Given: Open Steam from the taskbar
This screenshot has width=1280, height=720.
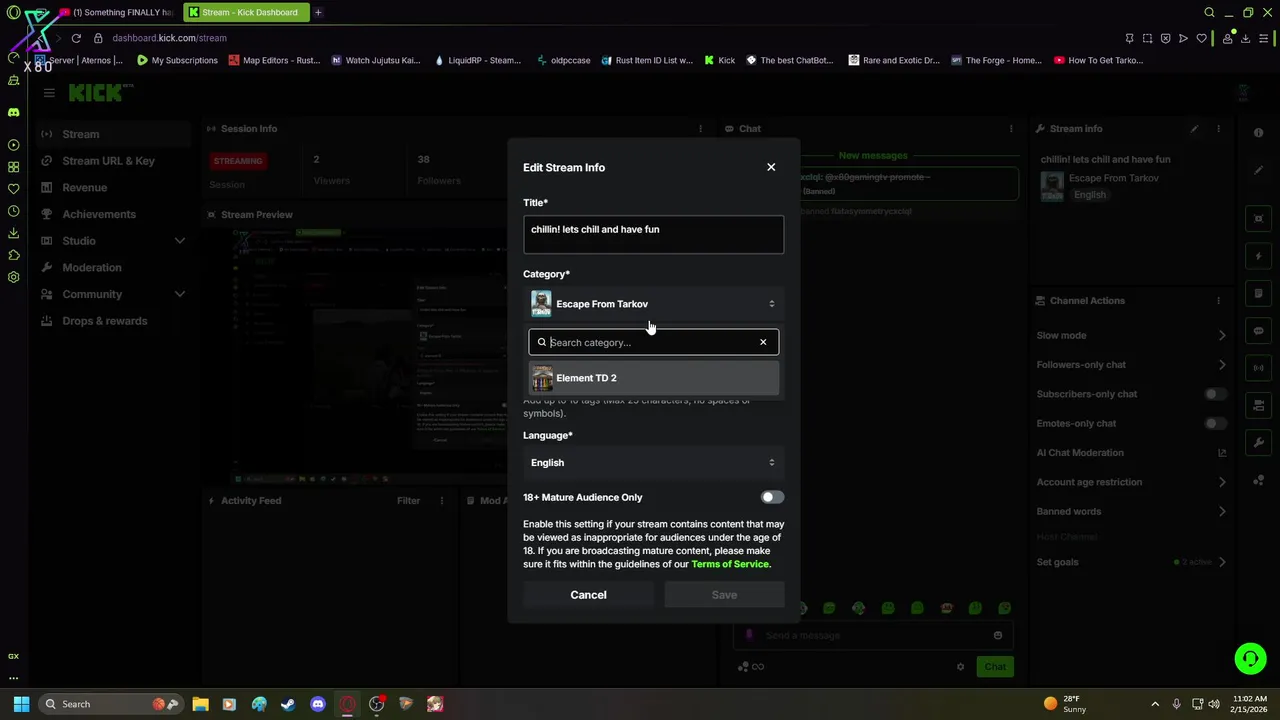Looking at the screenshot, I should pos(288,704).
